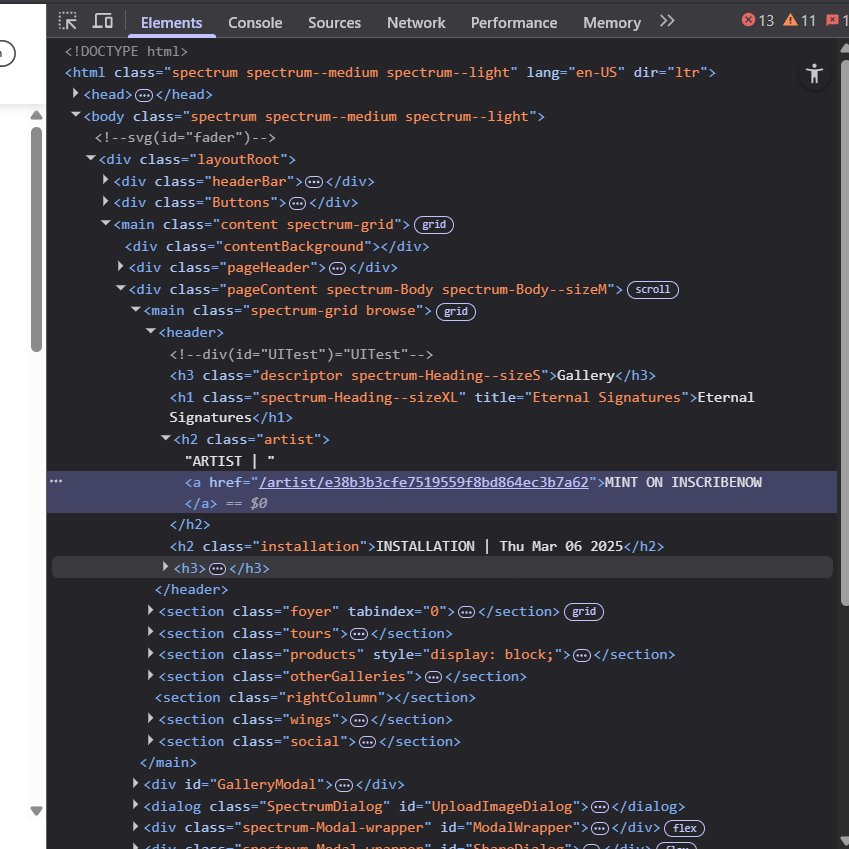Open the Sources tab
This screenshot has height=849, width=849.
pyautogui.click(x=334, y=23)
